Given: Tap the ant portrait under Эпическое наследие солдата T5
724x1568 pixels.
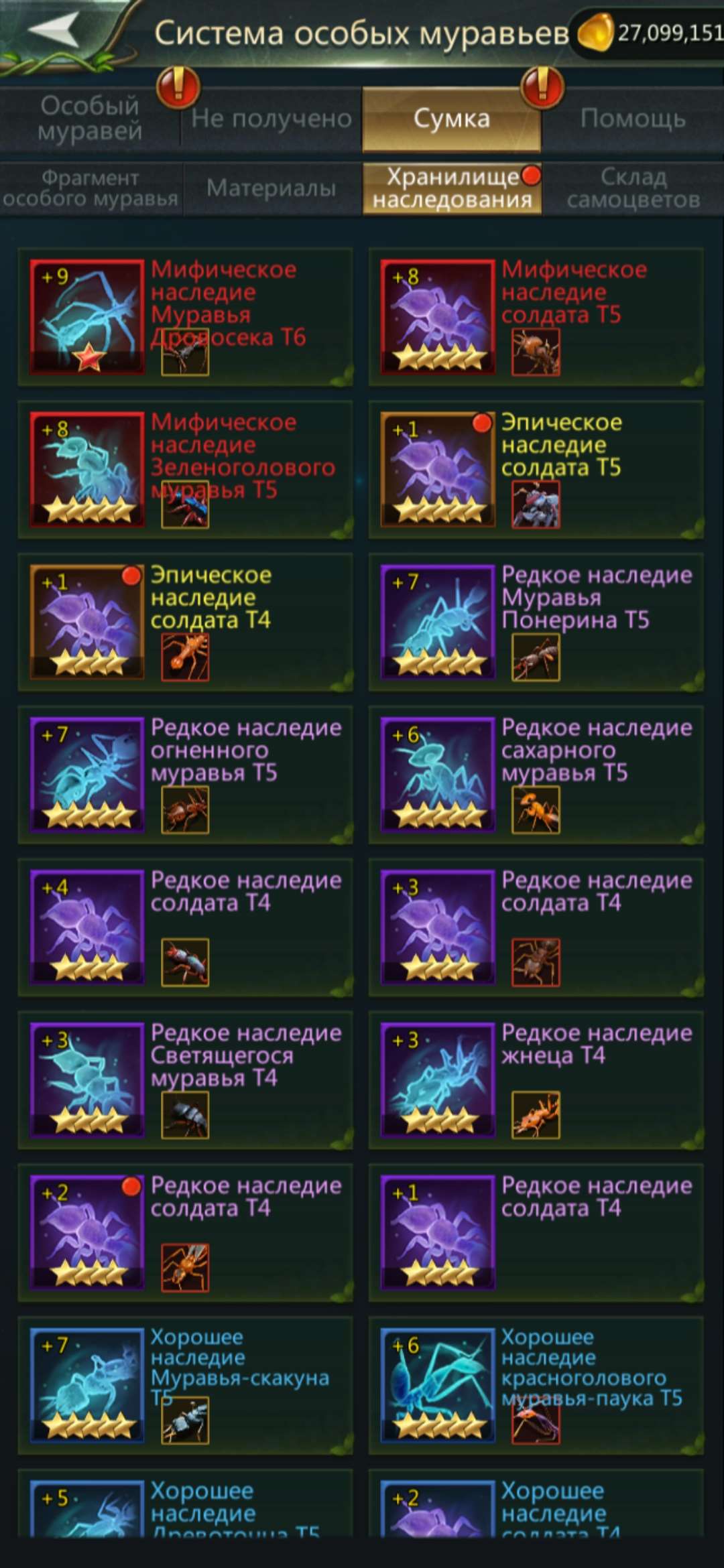Looking at the screenshot, I should click(536, 505).
